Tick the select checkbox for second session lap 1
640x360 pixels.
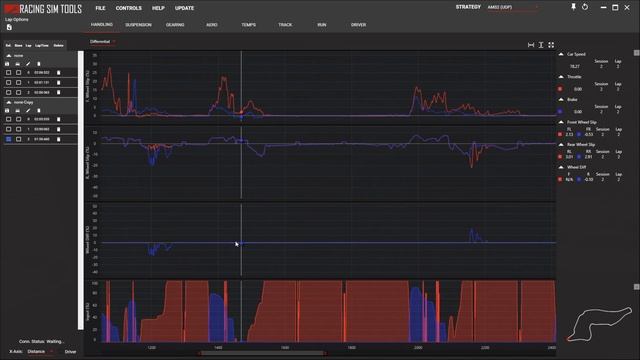point(9,129)
